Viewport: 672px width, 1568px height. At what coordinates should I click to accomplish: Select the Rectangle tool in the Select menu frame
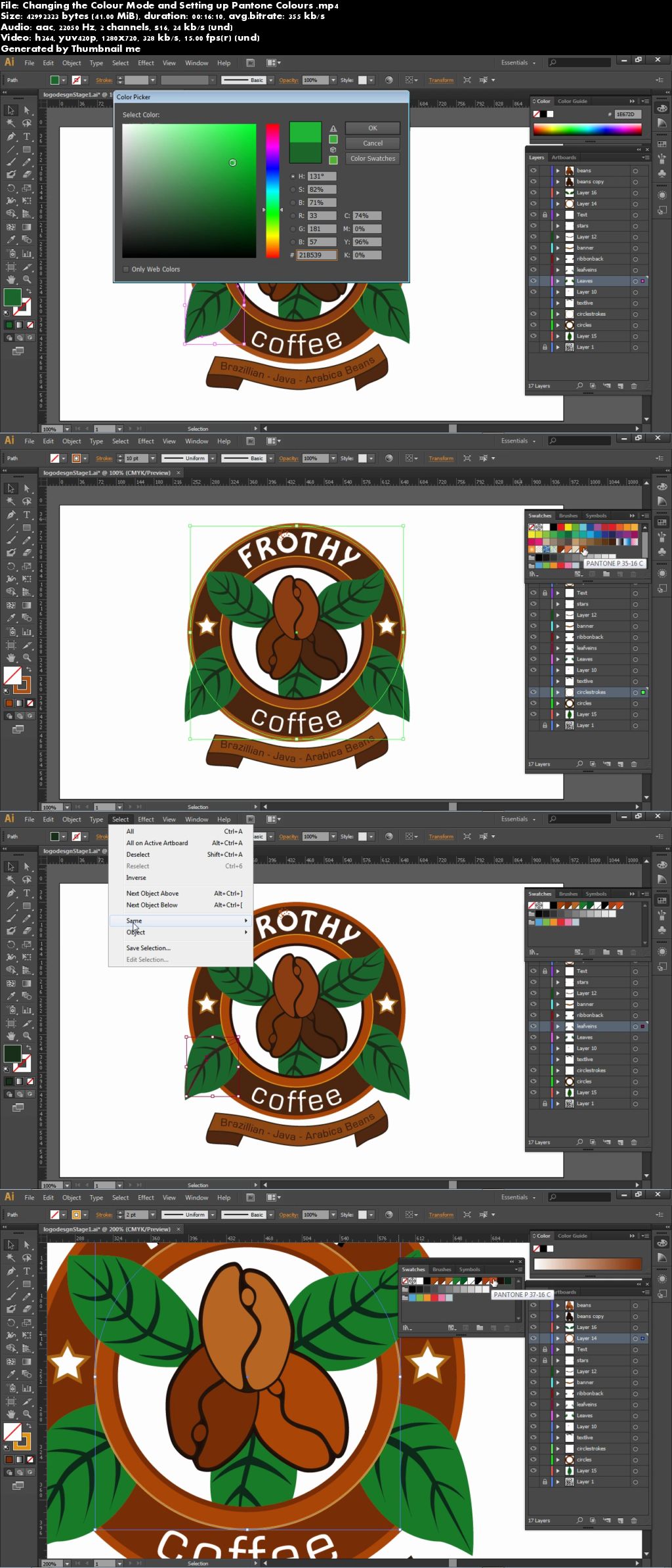click(x=27, y=906)
